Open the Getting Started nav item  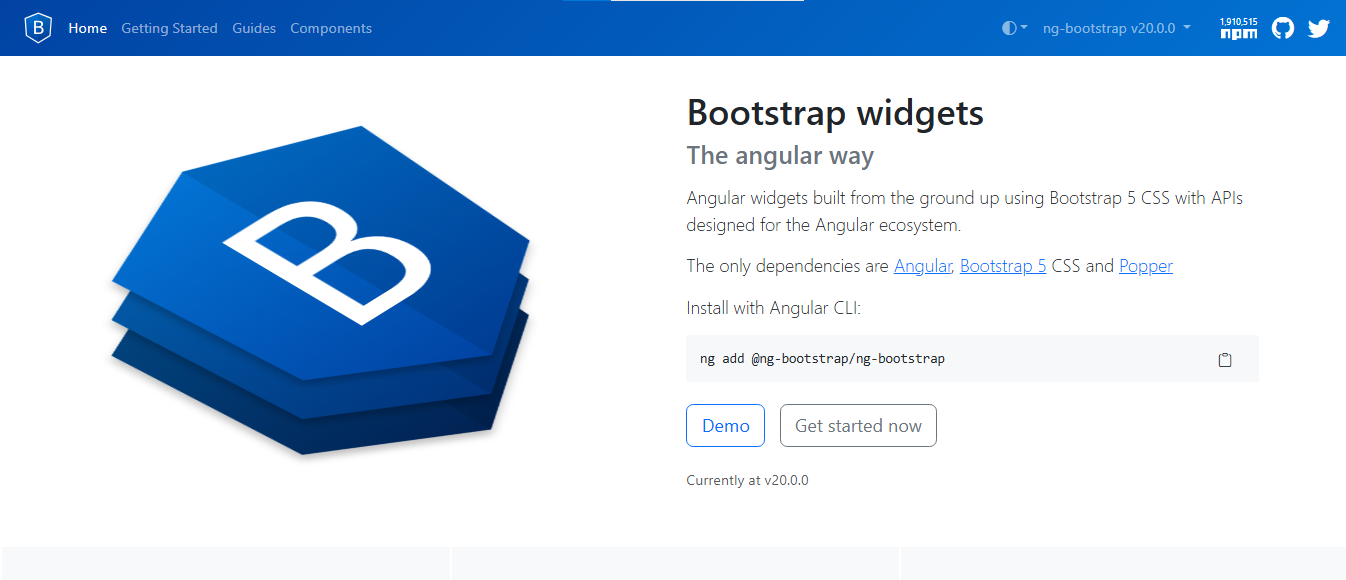tap(169, 28)
